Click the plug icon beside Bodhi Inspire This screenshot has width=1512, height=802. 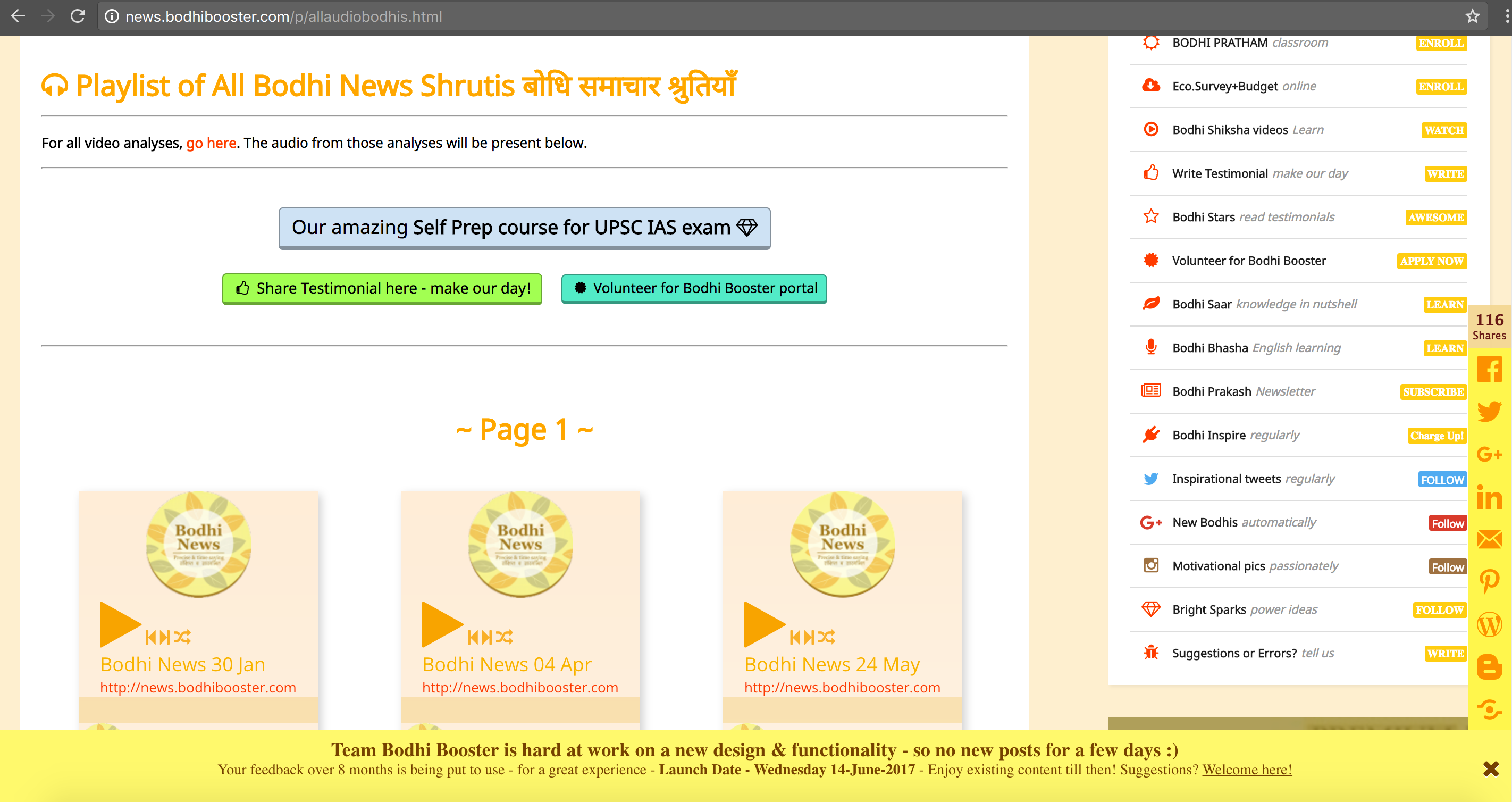tap(1151, 435)
